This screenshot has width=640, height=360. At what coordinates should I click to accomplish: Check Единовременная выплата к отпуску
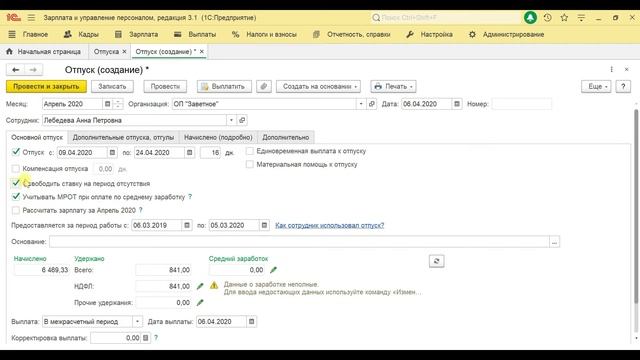point(250,151)
